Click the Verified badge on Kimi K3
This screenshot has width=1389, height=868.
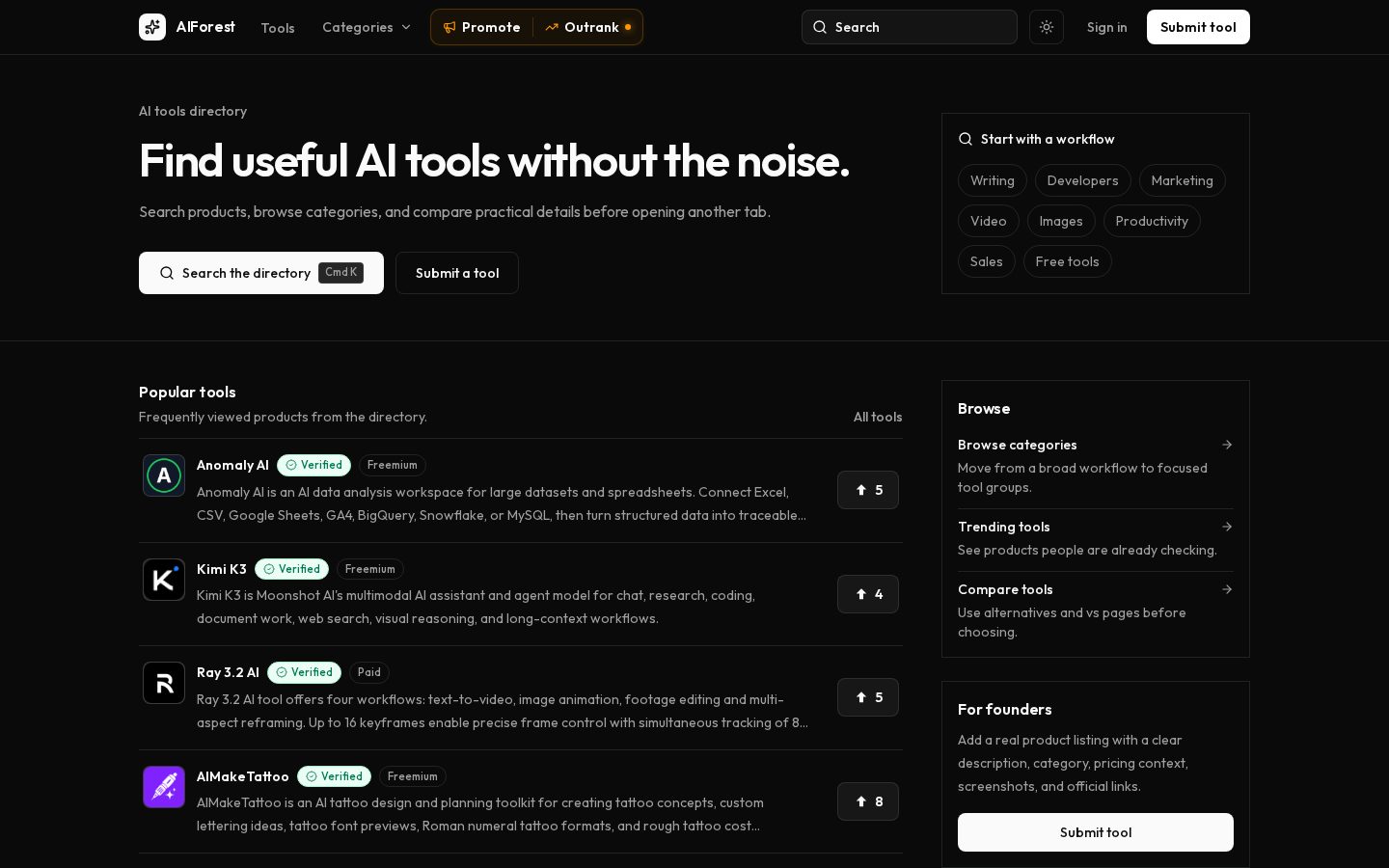pyautogui.click(x=291, y=569)
